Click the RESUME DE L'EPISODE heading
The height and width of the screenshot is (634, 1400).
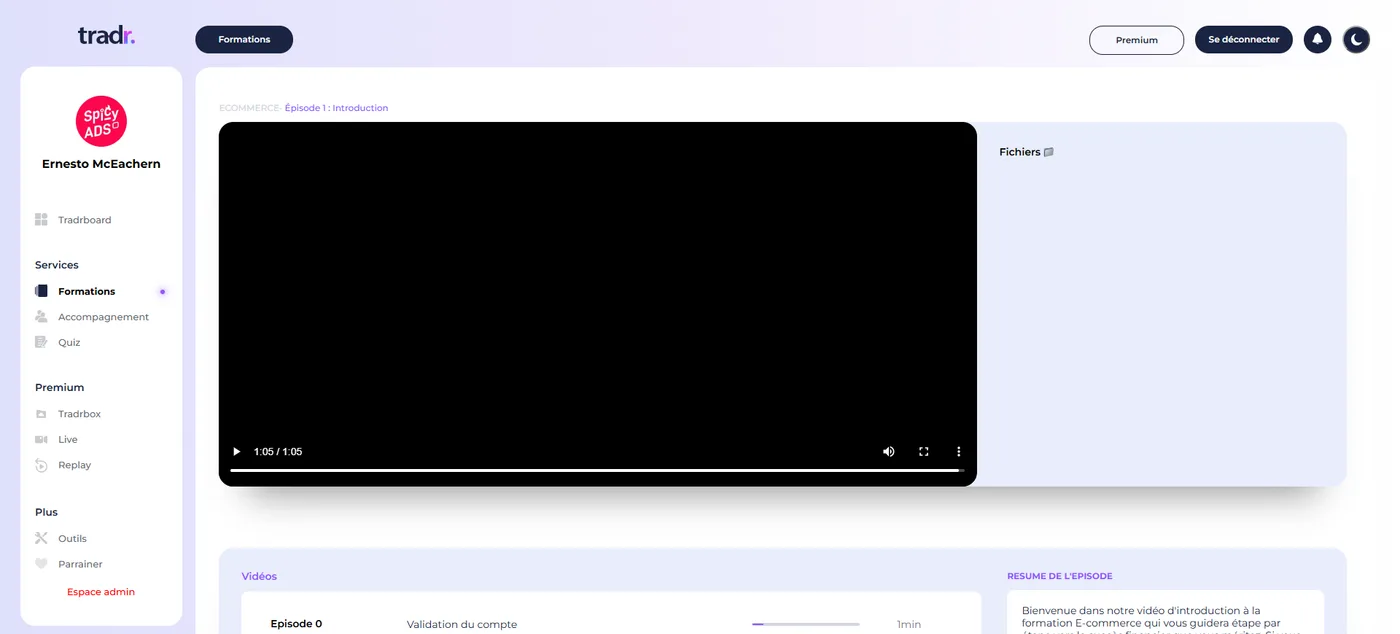point(1059,576)
